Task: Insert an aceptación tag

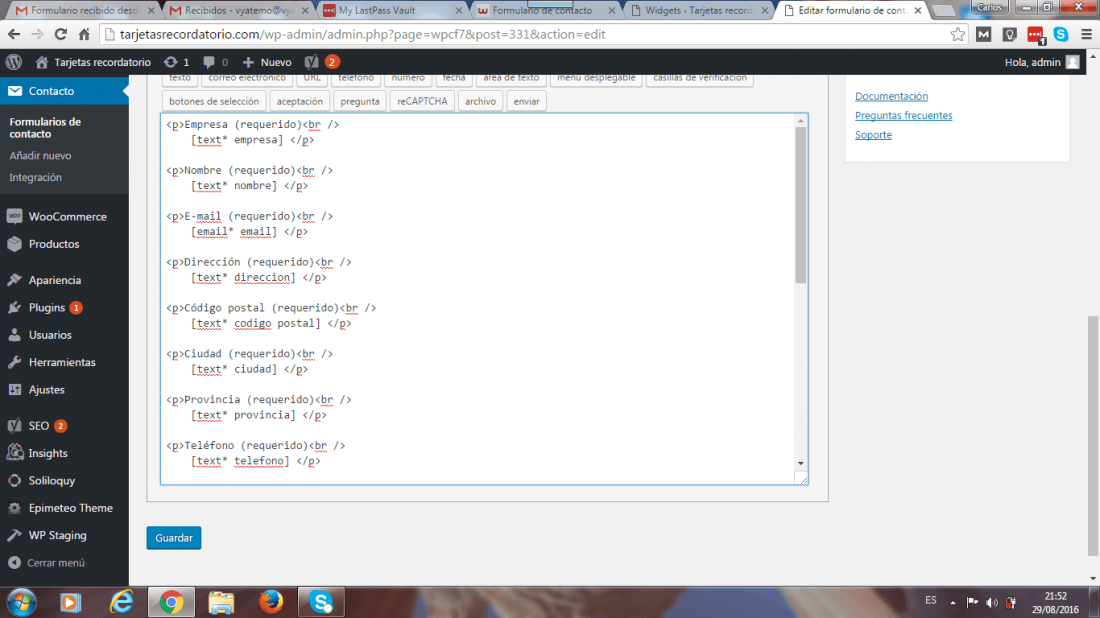Action: click(x=300, y=101)
